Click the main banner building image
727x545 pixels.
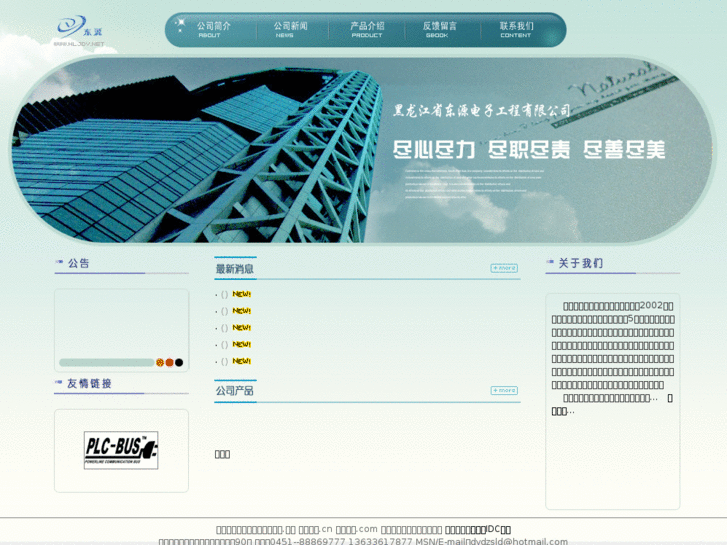[364, 150]
